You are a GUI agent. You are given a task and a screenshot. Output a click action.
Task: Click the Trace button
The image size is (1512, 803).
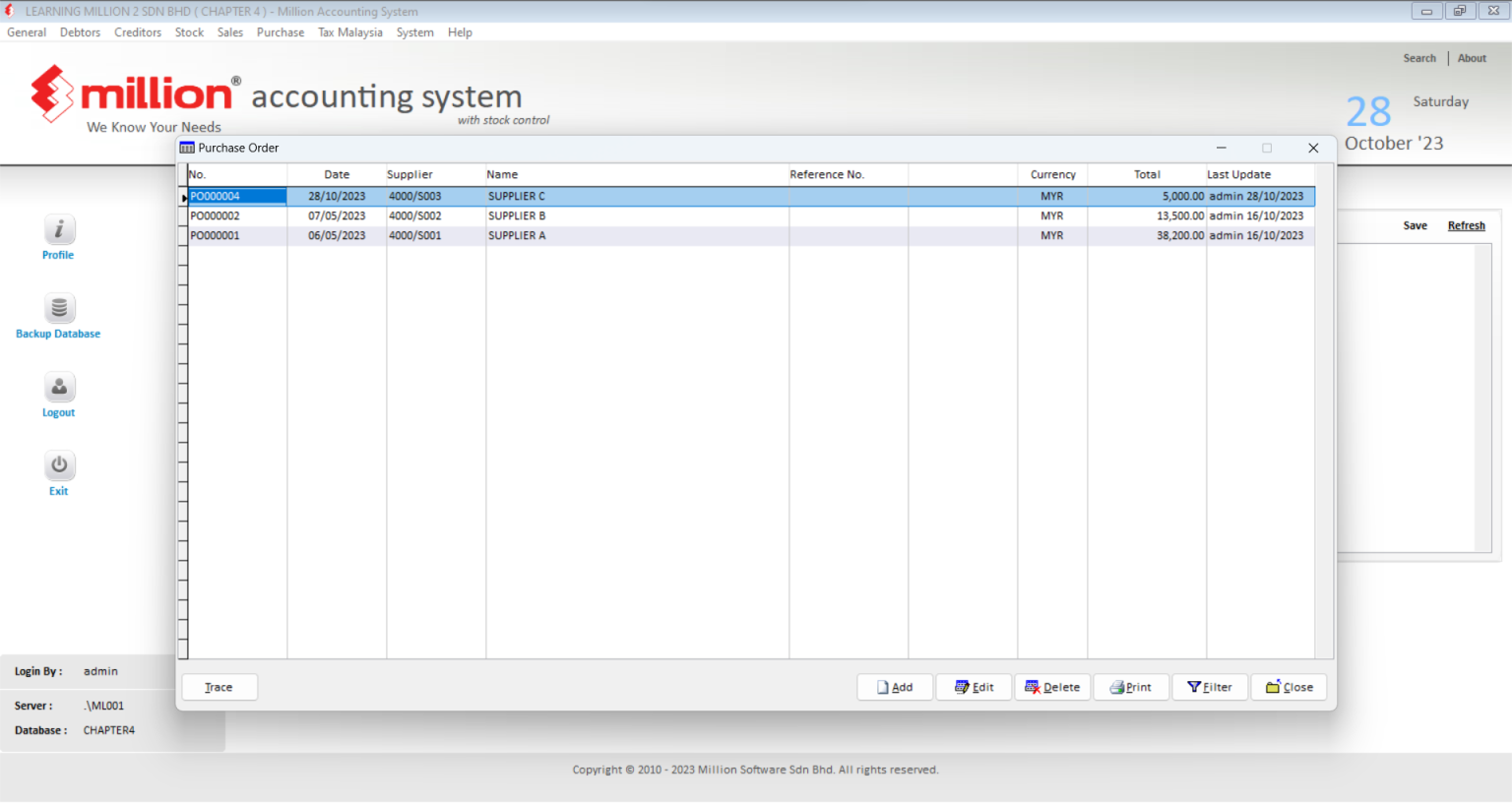[x=220, y=687]
